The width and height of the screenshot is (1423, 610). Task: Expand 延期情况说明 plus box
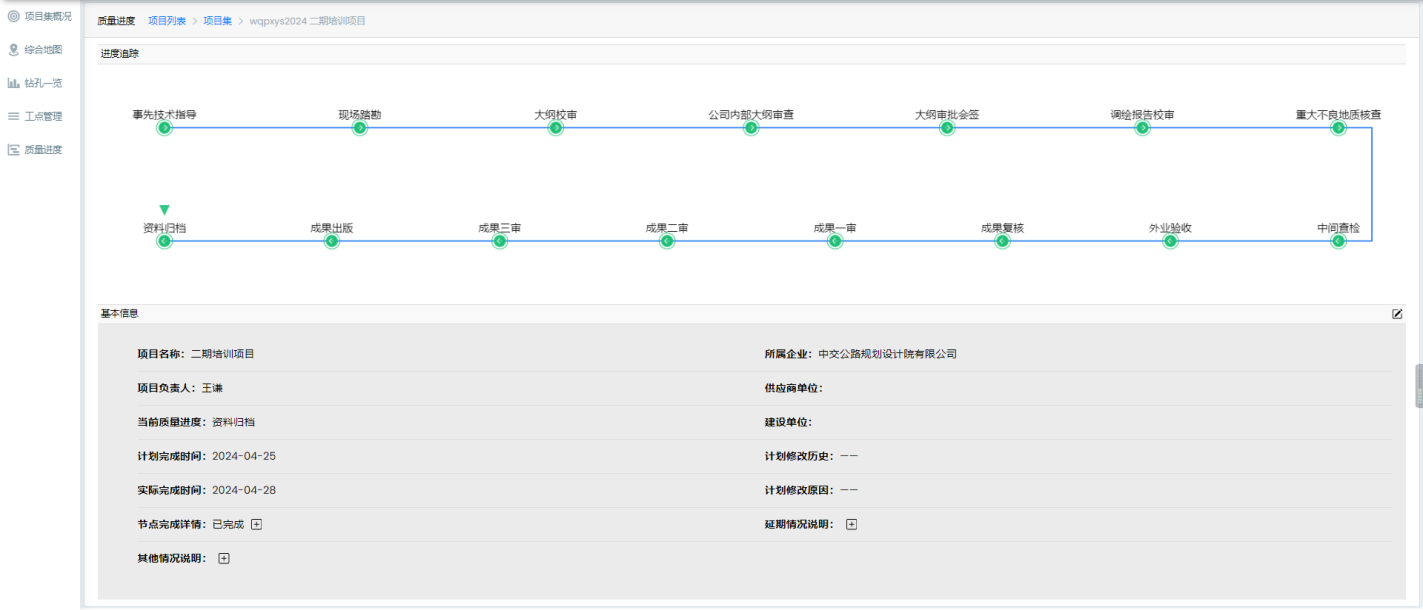851,524
